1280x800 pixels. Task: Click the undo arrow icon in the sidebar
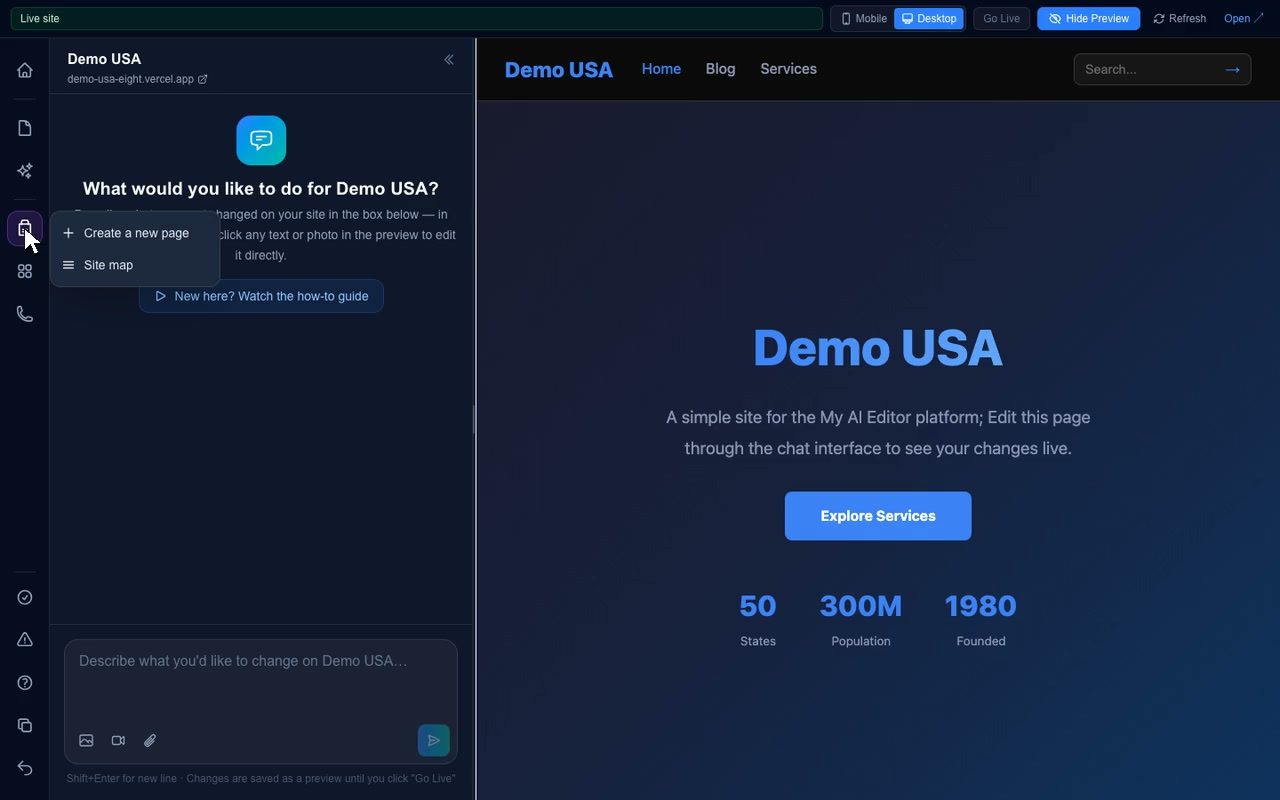pyautogui.click(x=25, y=768)
